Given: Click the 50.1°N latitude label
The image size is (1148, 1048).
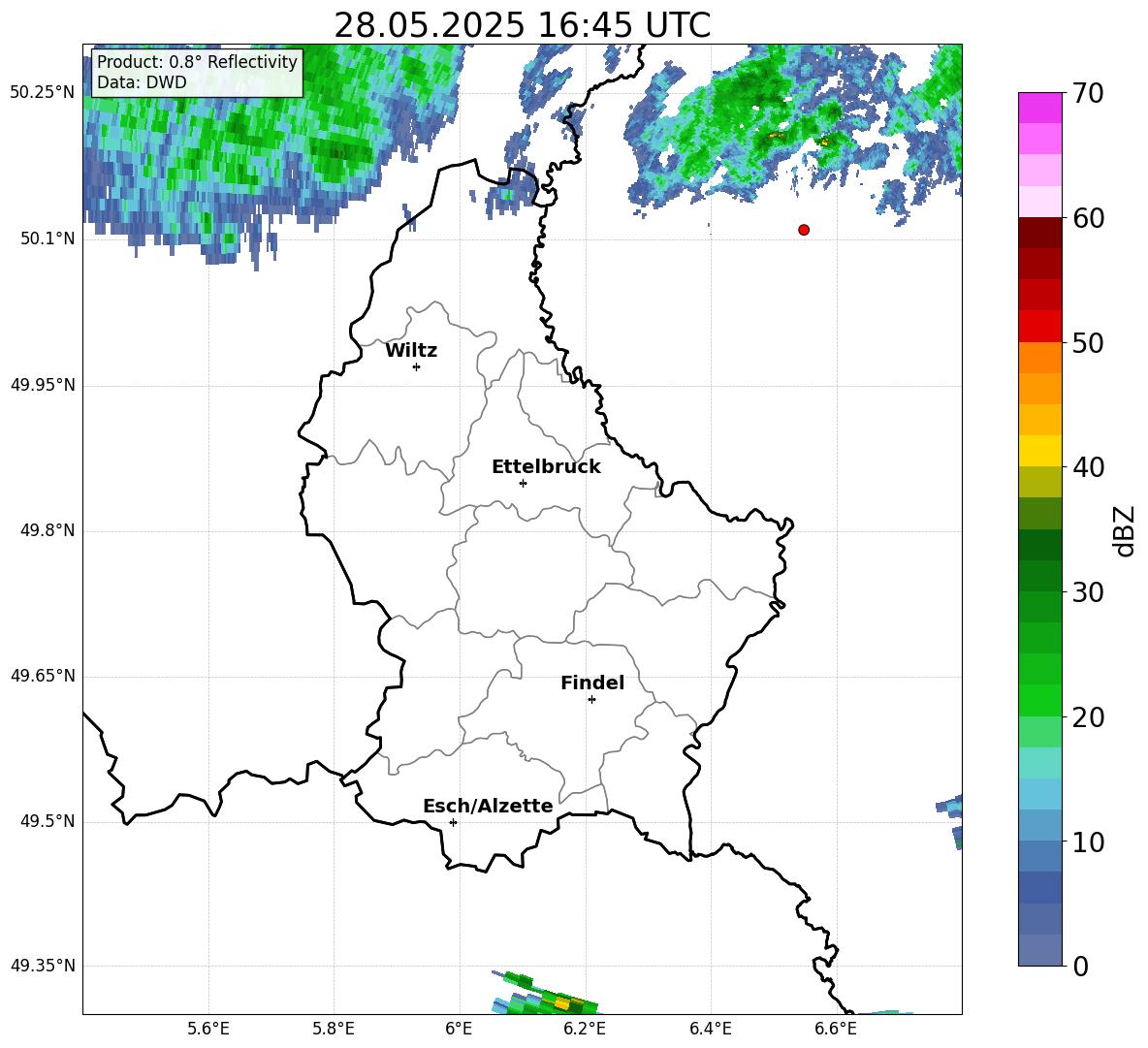Looking at the screenshot, I should pyautogui.click(x=48, y=239).
